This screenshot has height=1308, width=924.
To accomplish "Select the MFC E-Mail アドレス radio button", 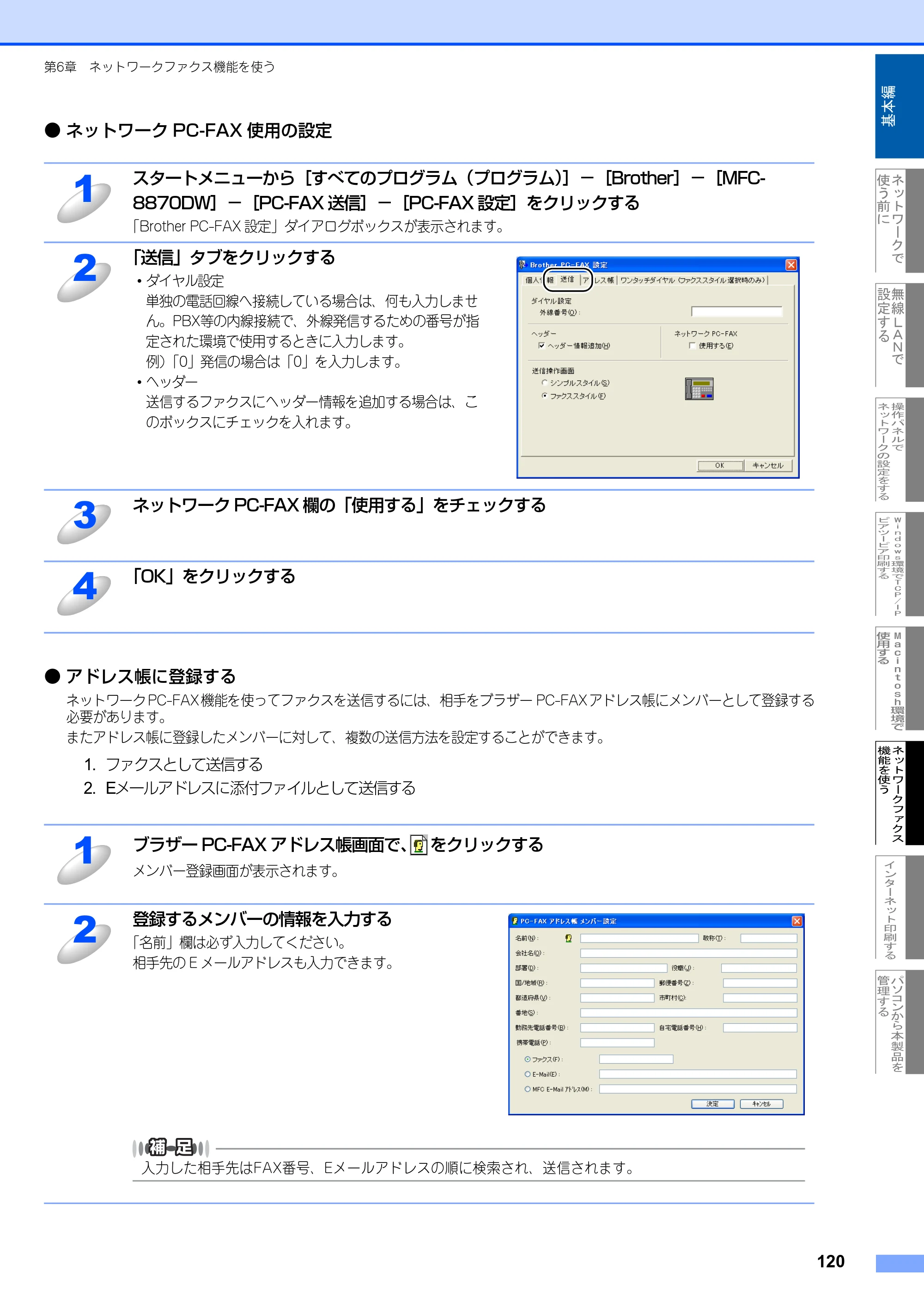I will 528,1089.
